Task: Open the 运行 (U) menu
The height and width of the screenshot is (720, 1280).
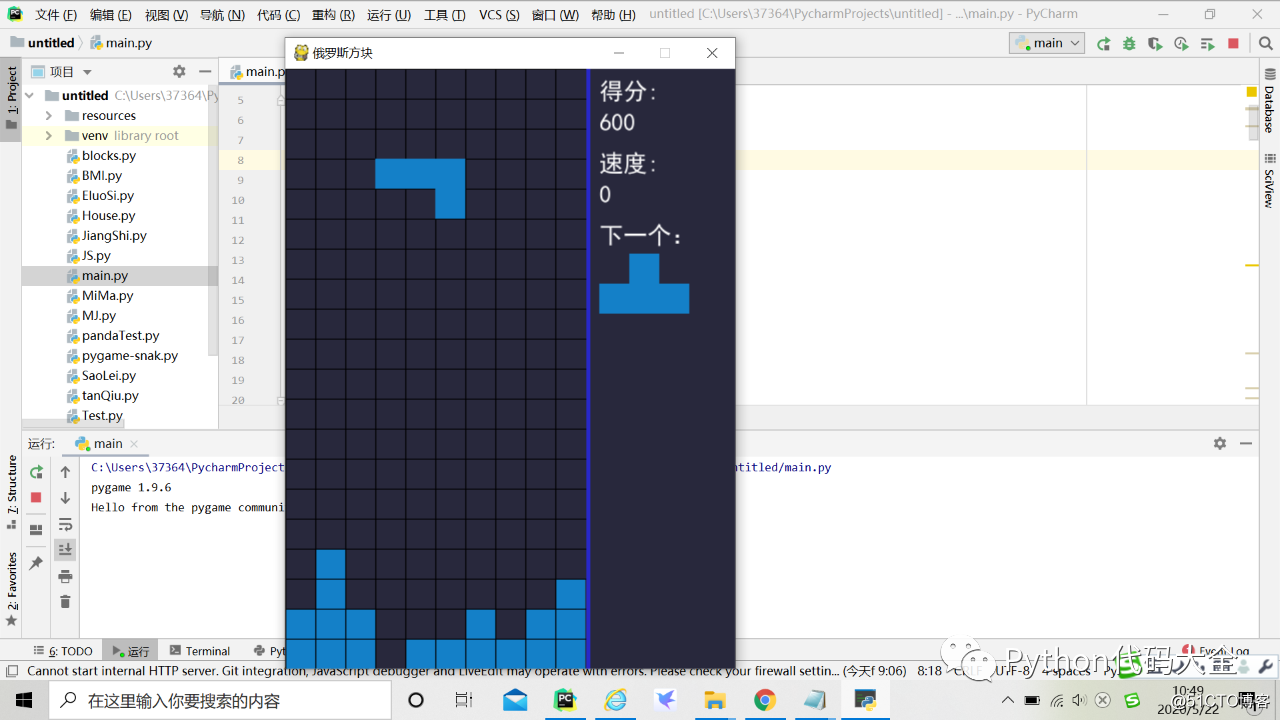Action: (389, 15)
